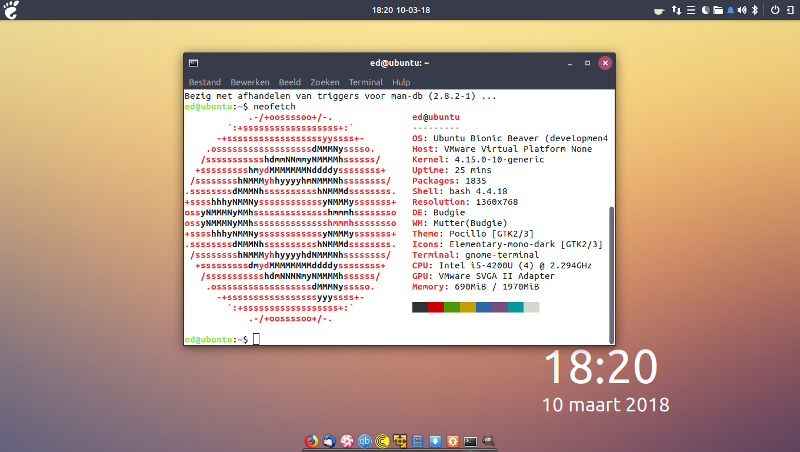
Task: Open the Budgie applications menu
Action: 11,10
